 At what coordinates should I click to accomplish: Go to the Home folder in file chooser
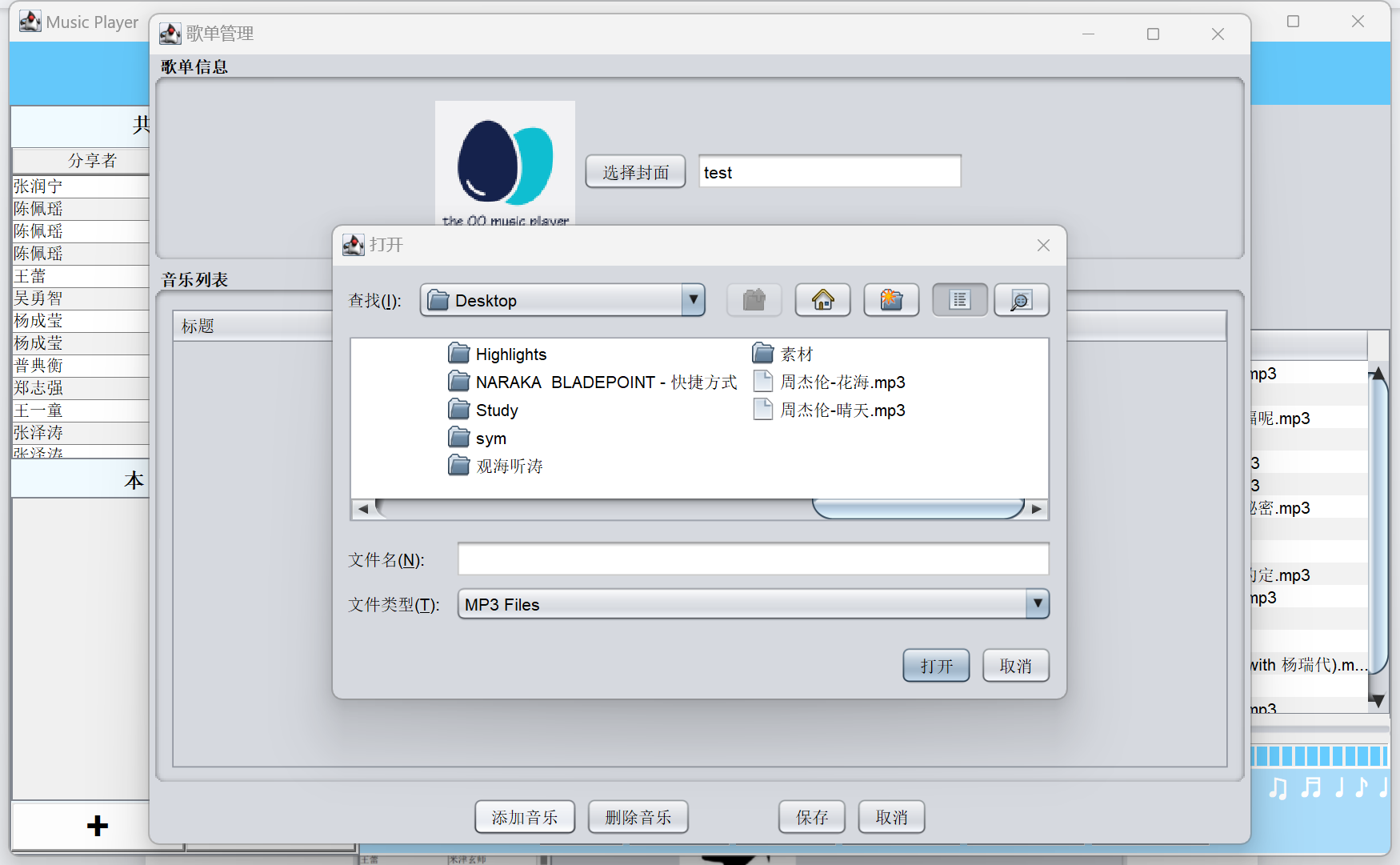pos(822,300)
